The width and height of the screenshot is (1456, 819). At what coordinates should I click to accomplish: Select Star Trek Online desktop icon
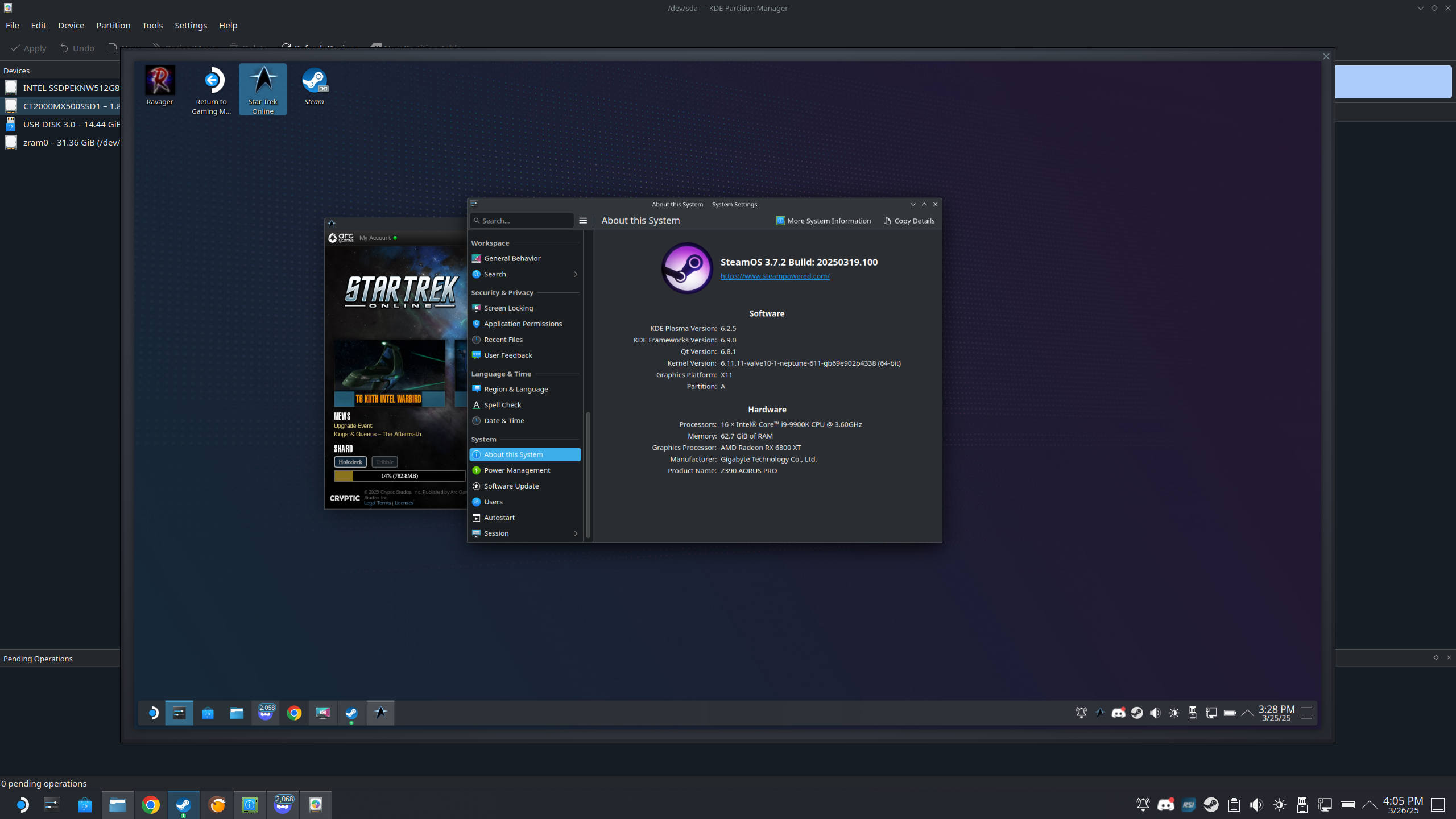pyautogui.click(x=263, y=90)
